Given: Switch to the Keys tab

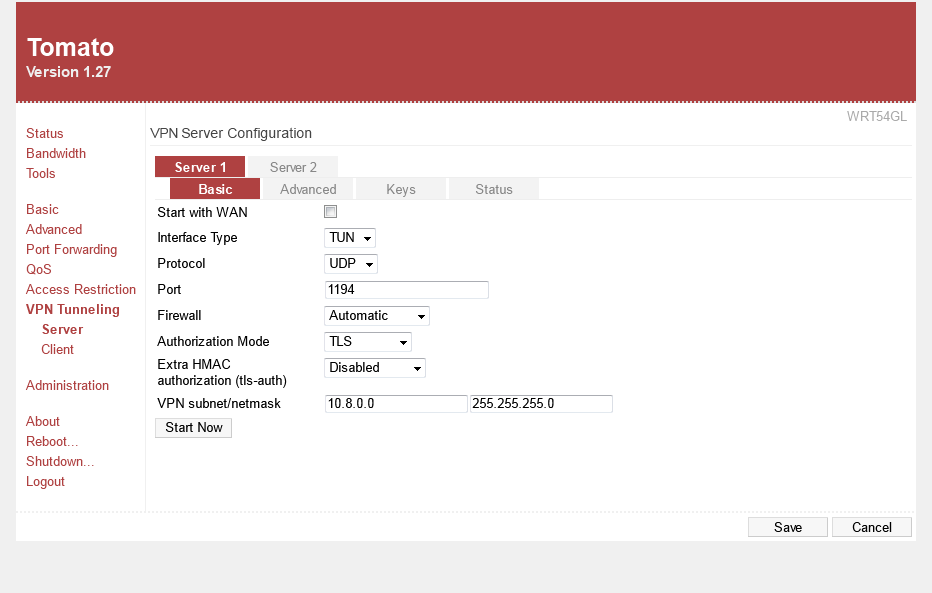Looking at the screenshot, I should (400, 189).
